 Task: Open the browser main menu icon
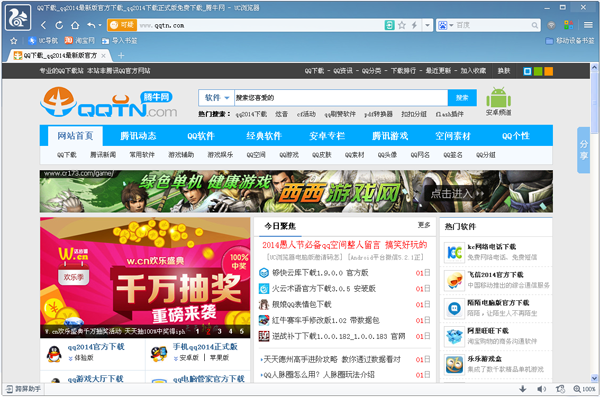[588, 25]
